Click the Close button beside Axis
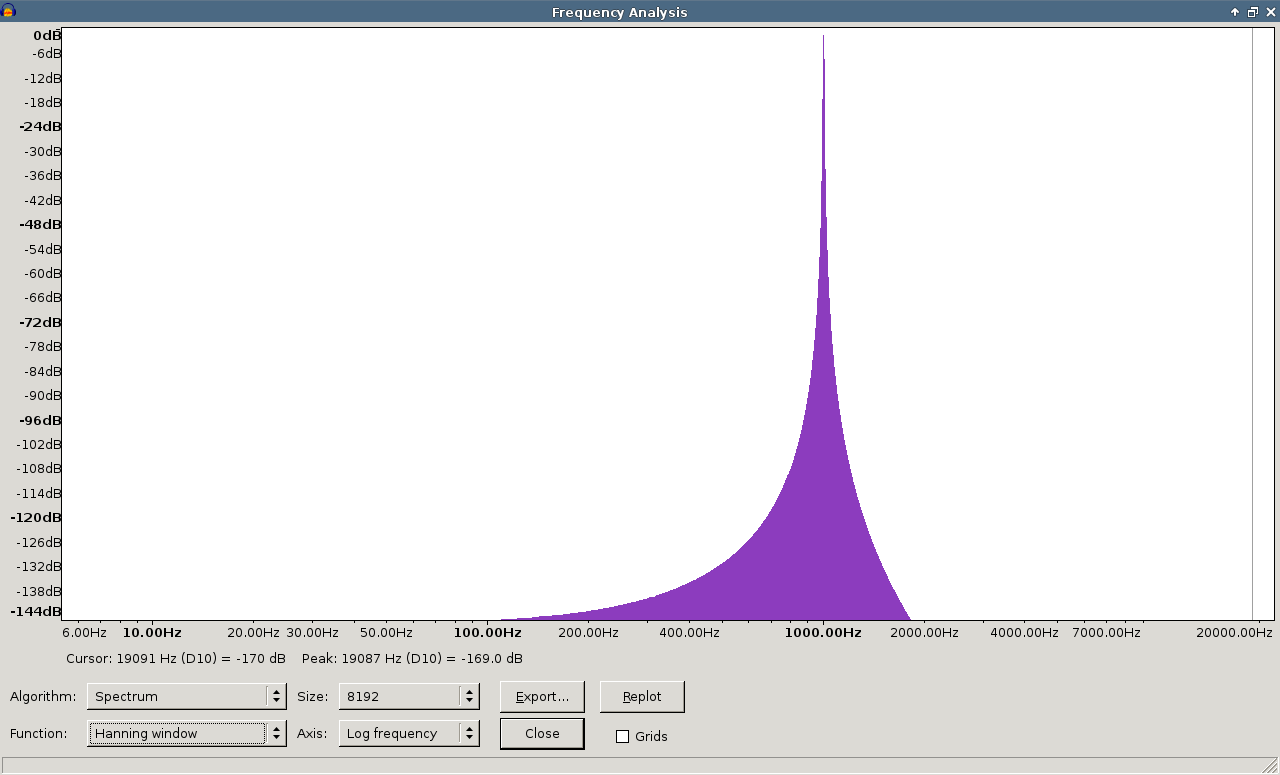The image size is (1280, 775). pyautogui.click(x=542, y=733)
